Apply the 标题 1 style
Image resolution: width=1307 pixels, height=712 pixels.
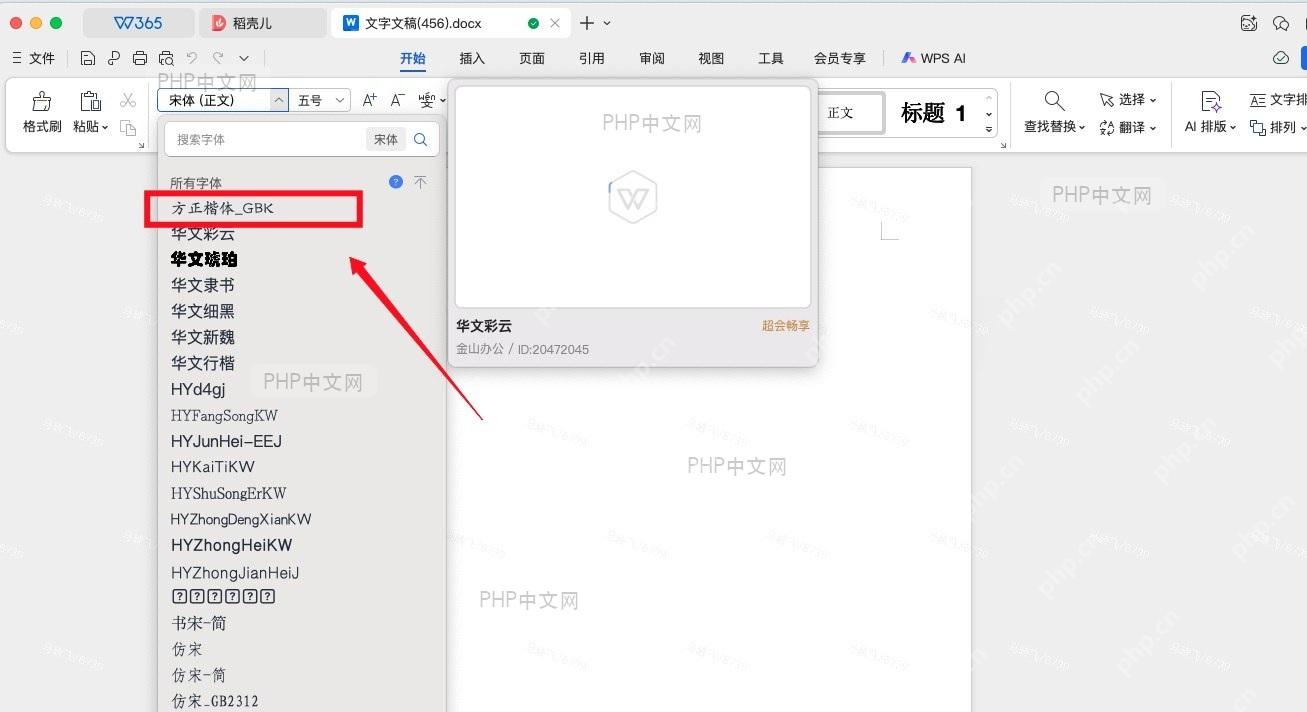934,113
